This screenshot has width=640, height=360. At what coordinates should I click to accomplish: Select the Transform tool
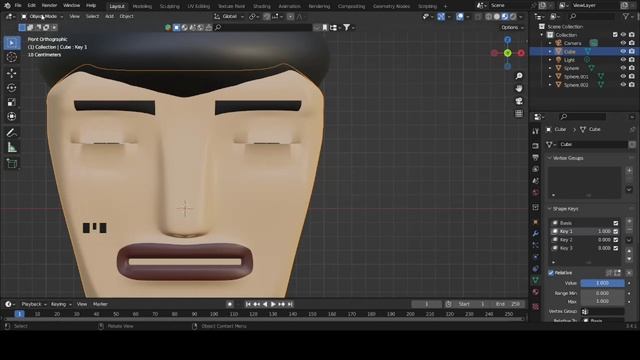12,116
